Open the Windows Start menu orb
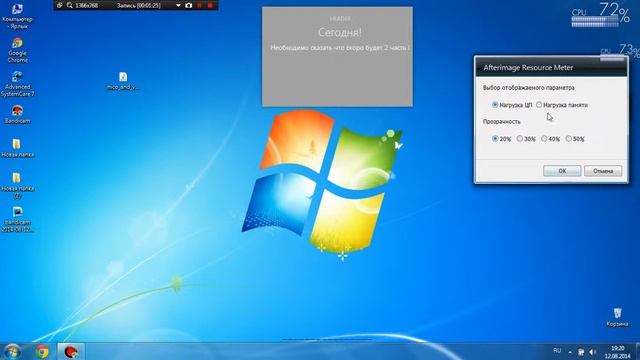 [x=12, y=351]
